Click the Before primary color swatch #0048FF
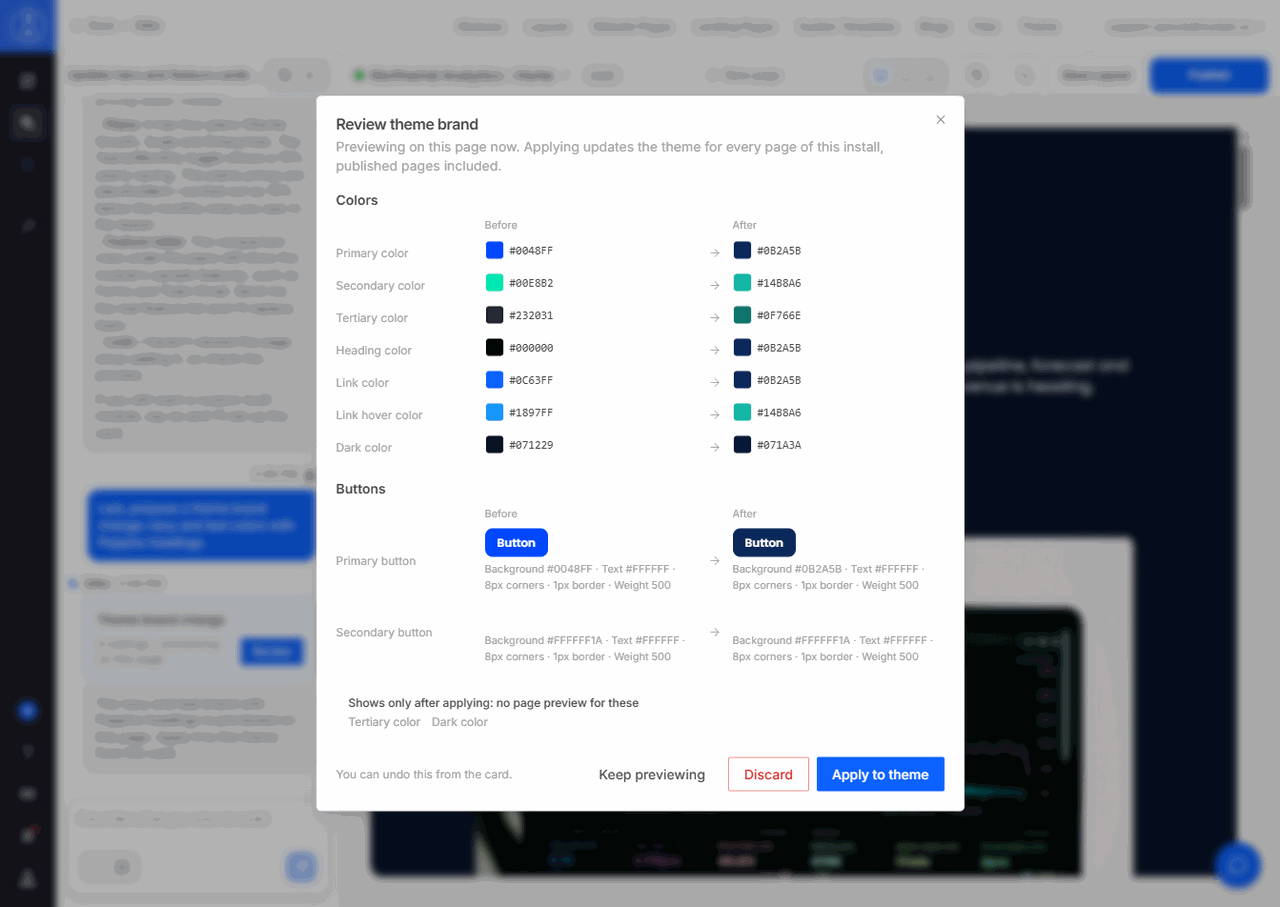 point(494,250)
